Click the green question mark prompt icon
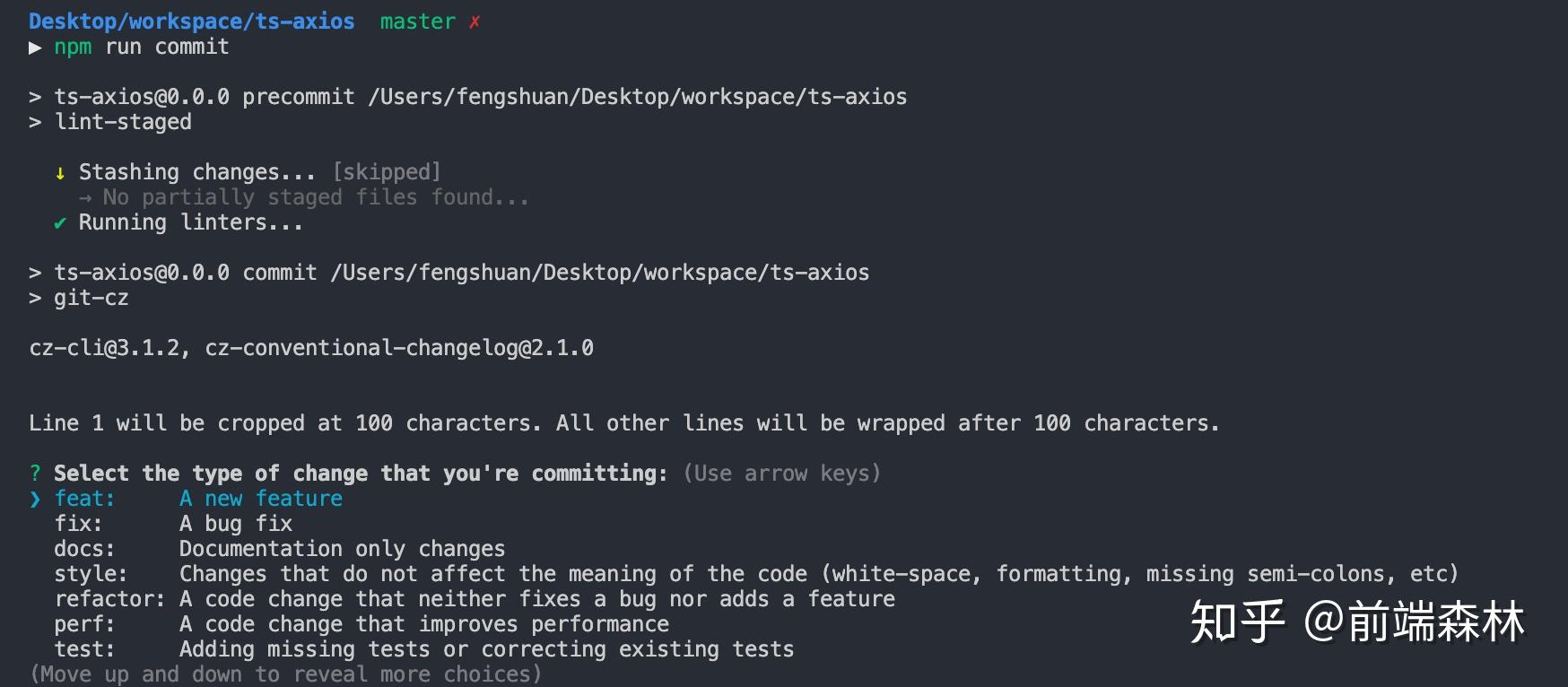 point(35,474)
